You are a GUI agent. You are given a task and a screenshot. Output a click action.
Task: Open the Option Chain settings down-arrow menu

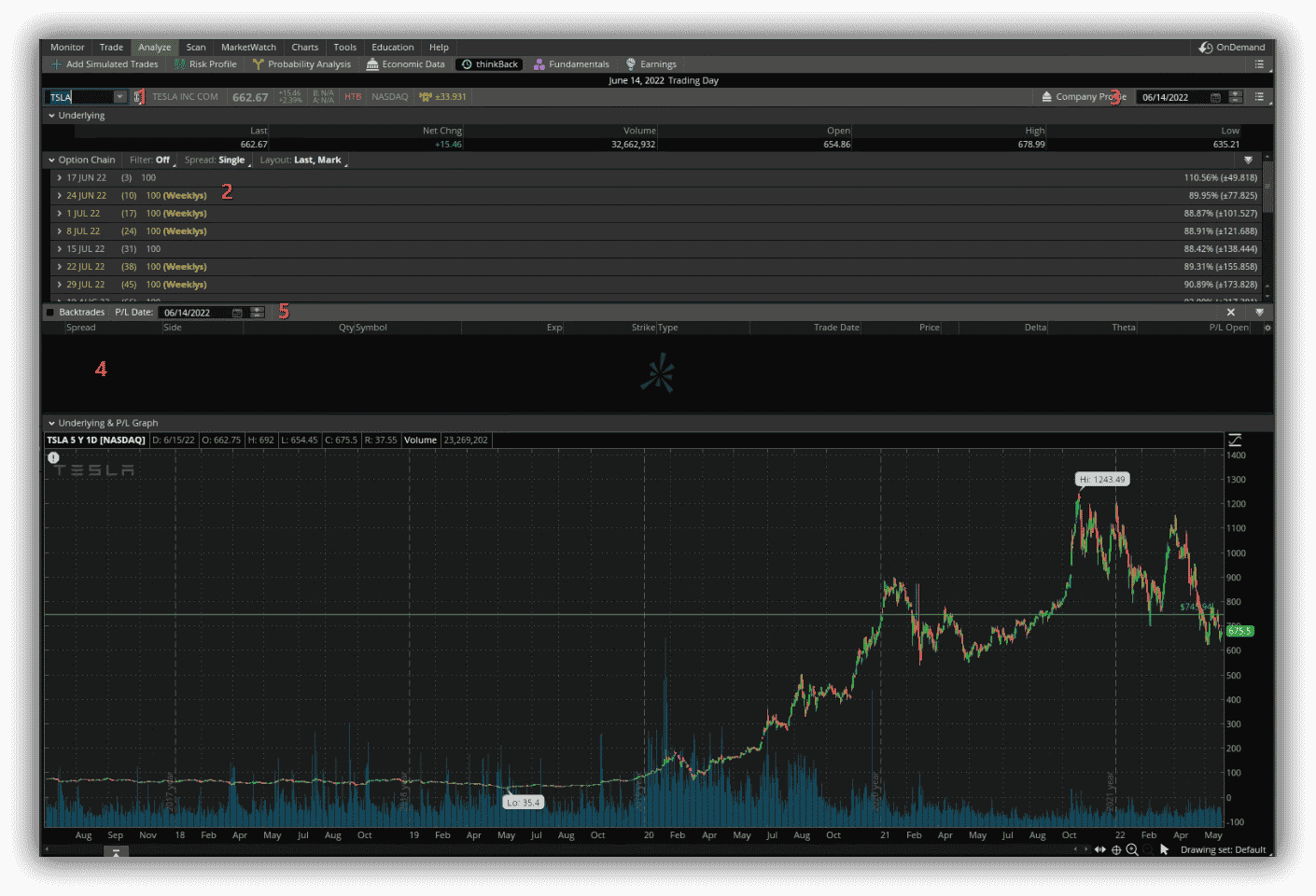tap(1248, 161)
